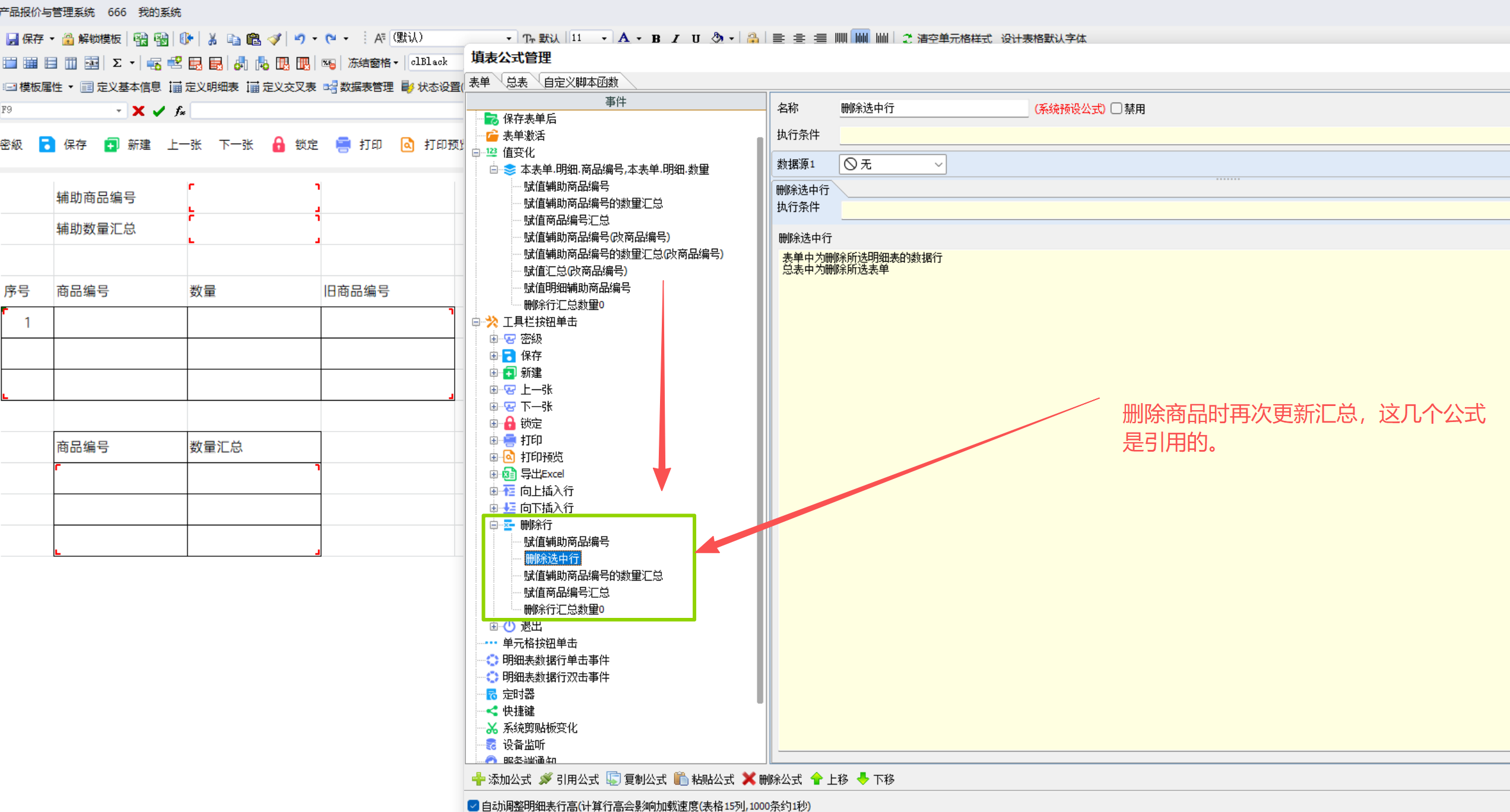Toggle the 禁用 checkbox
This screenshot has height=812, width=1510.
(1116, 109)
